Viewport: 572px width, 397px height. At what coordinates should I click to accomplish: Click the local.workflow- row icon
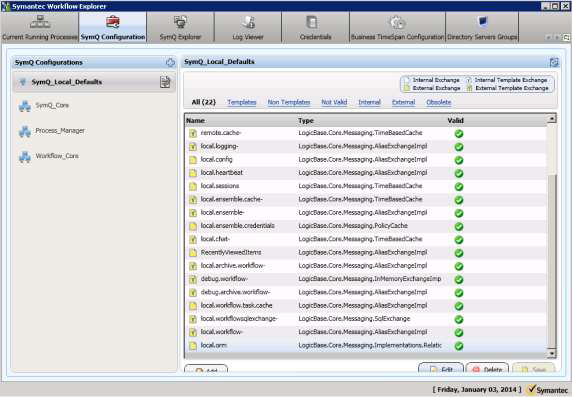(193, 332)
